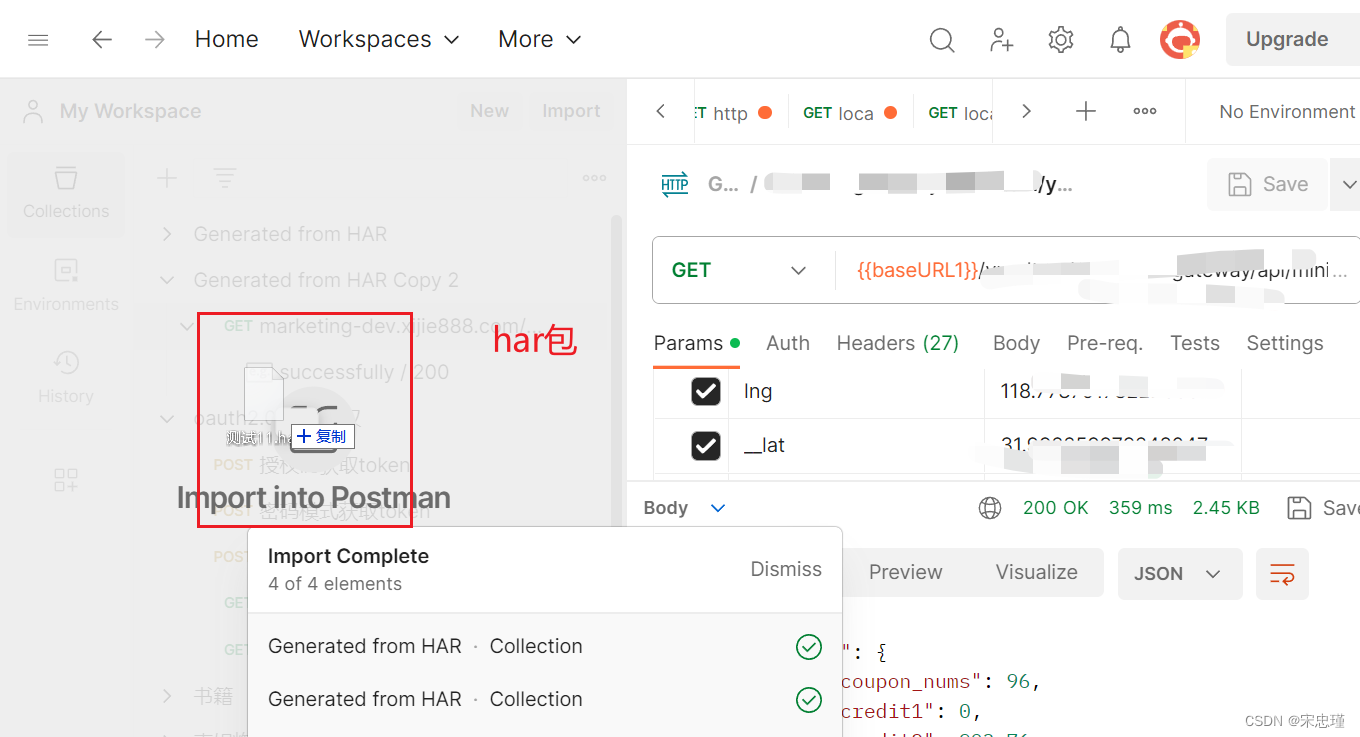Click the Import button
The height and width of the screenshot is (737, 1360).
571,111
